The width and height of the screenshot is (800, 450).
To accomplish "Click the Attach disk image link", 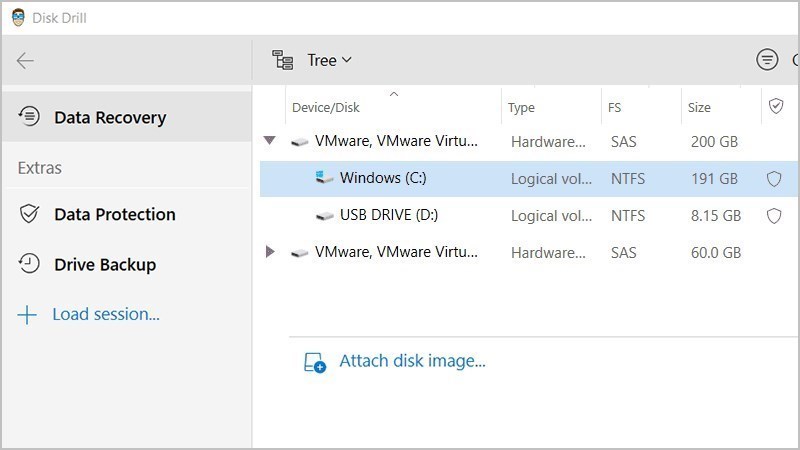I will [412, 361].
